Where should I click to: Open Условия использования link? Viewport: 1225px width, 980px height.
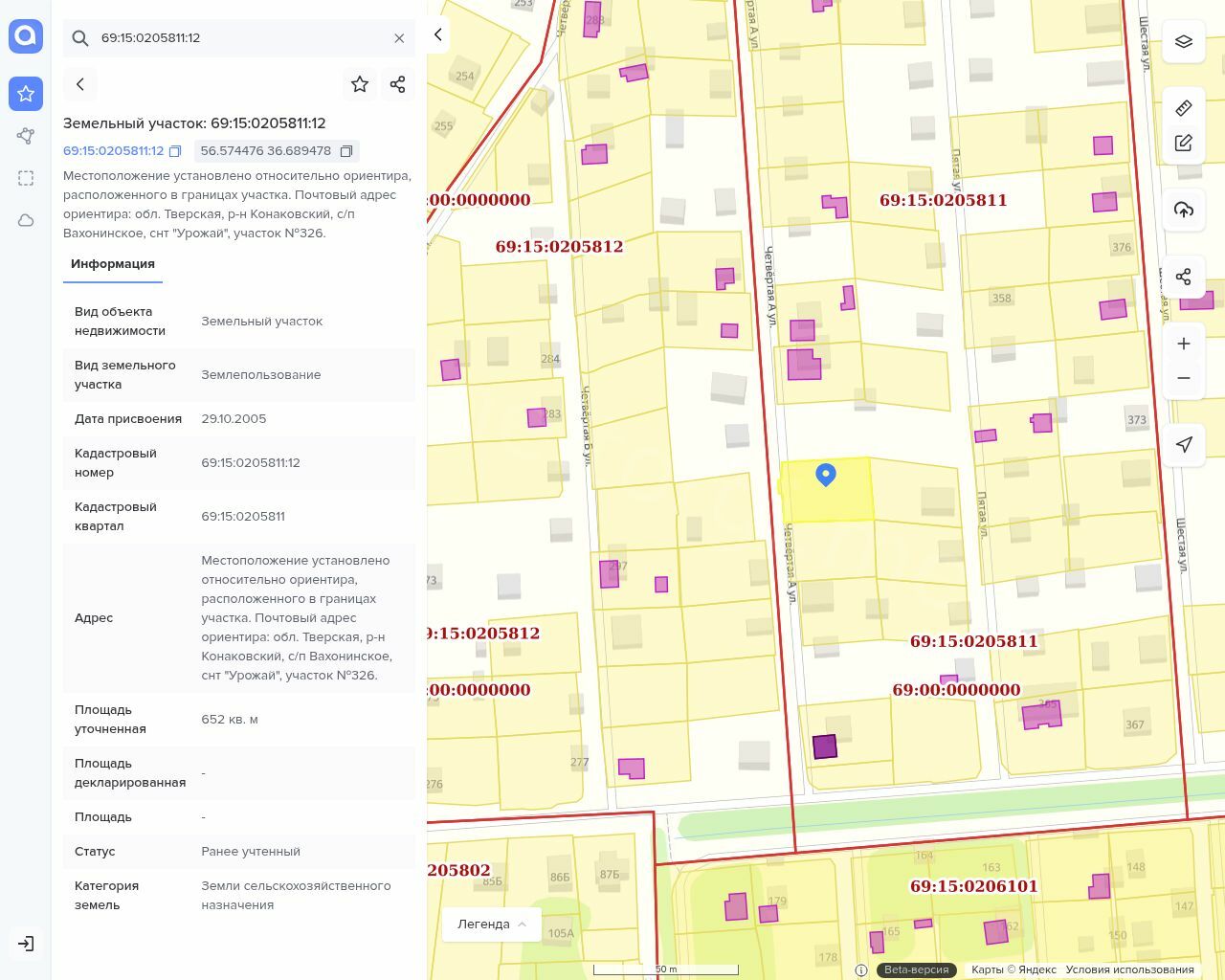pos(1129,969)
